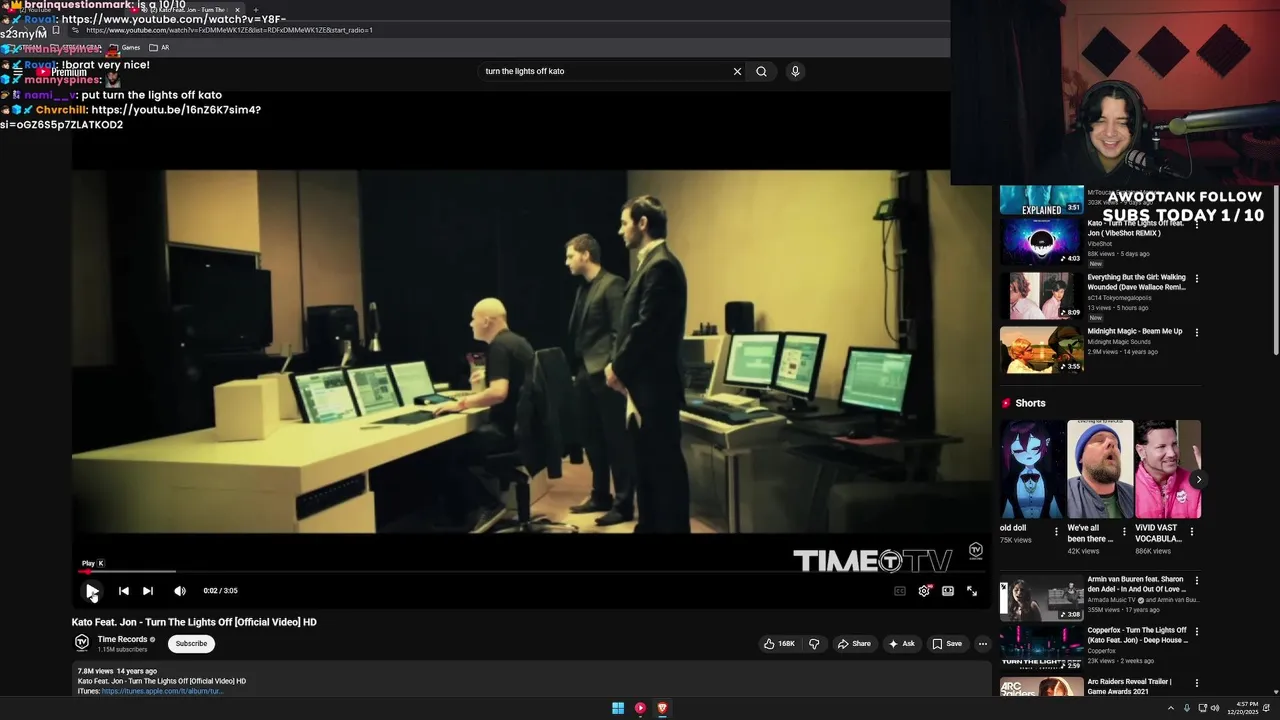Open the player settings gear

pos(924,591)
